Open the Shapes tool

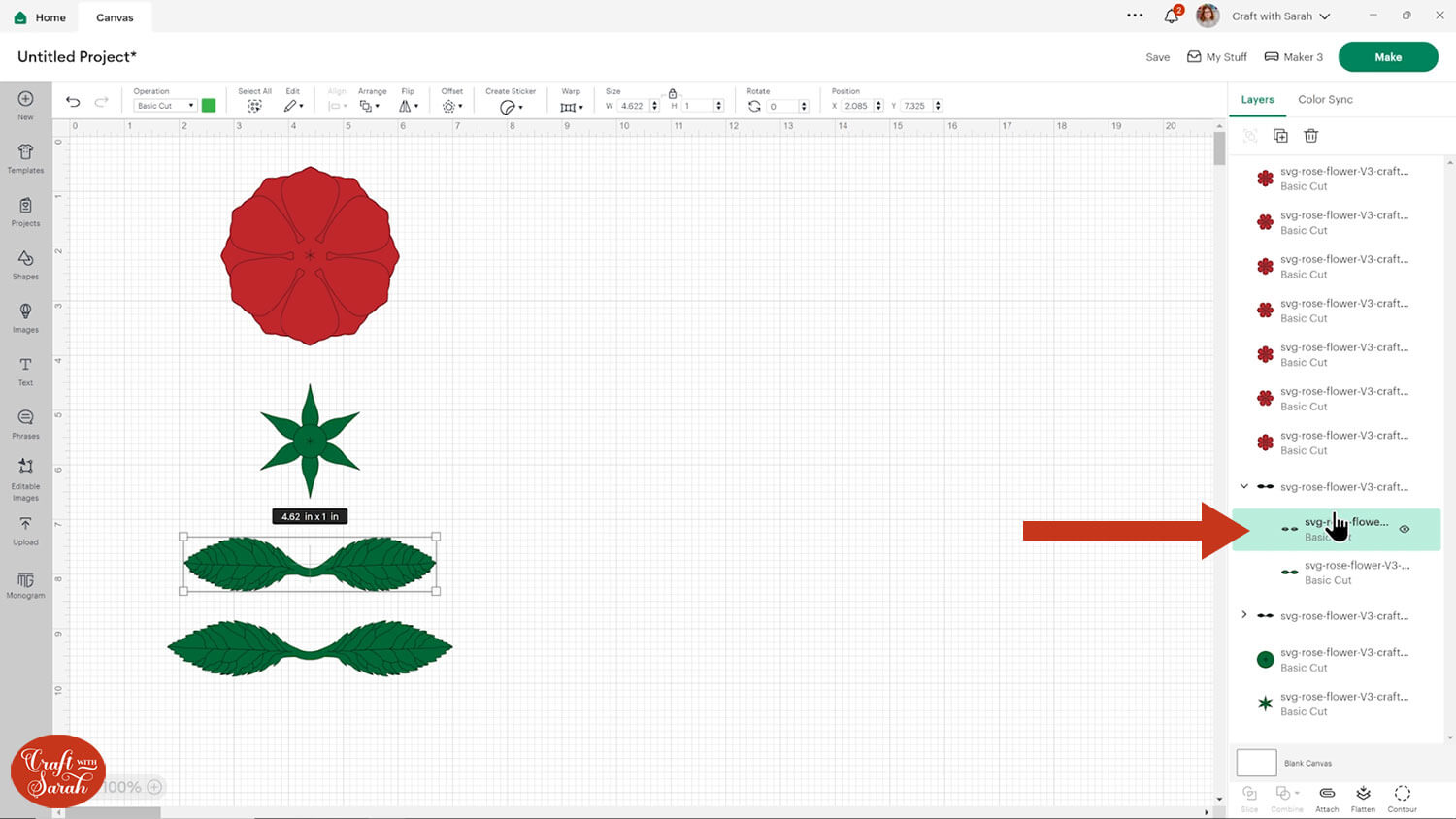click(25, 264)
